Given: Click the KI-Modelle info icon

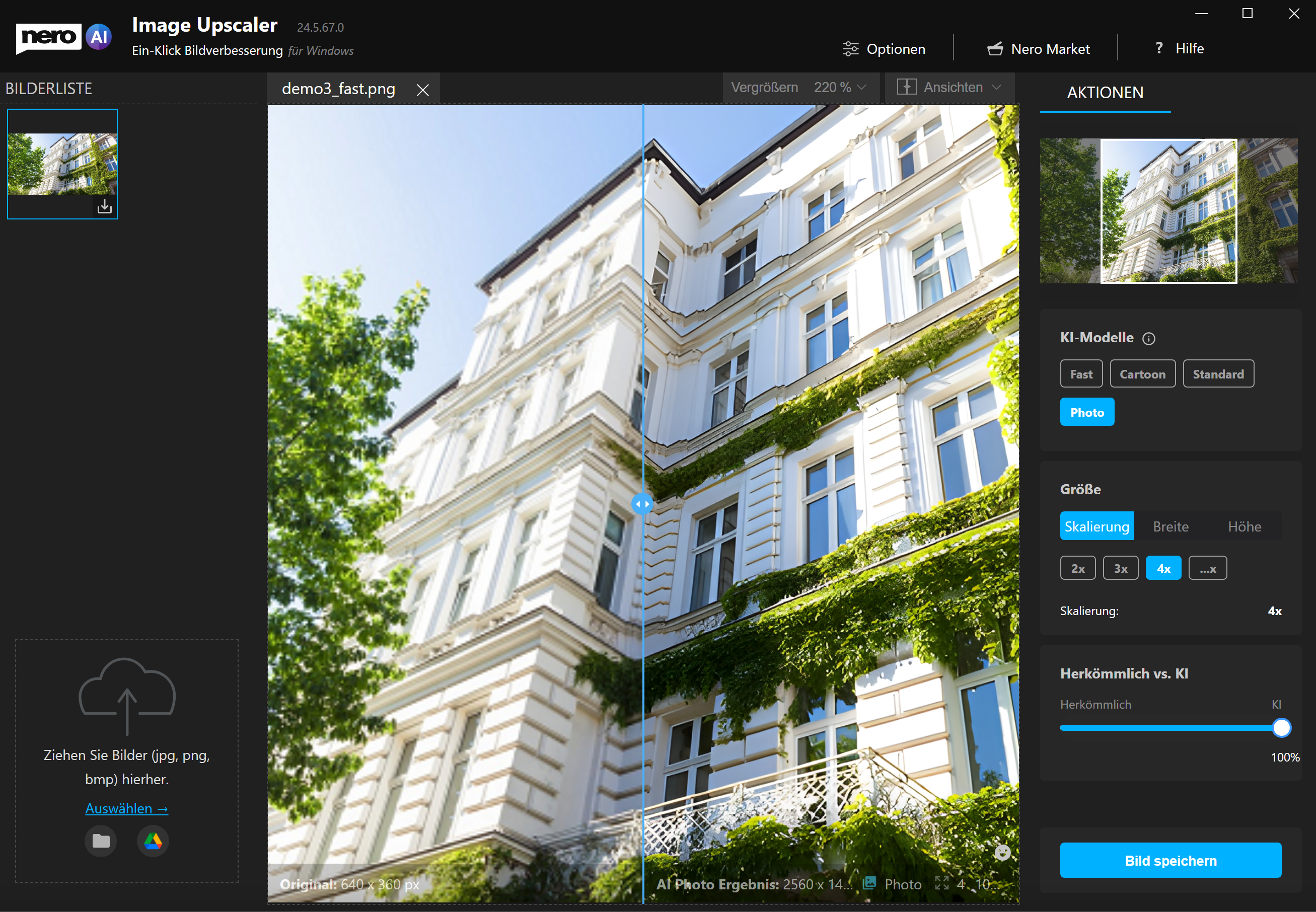Looking at the screenshot, I should point(1148,339).
